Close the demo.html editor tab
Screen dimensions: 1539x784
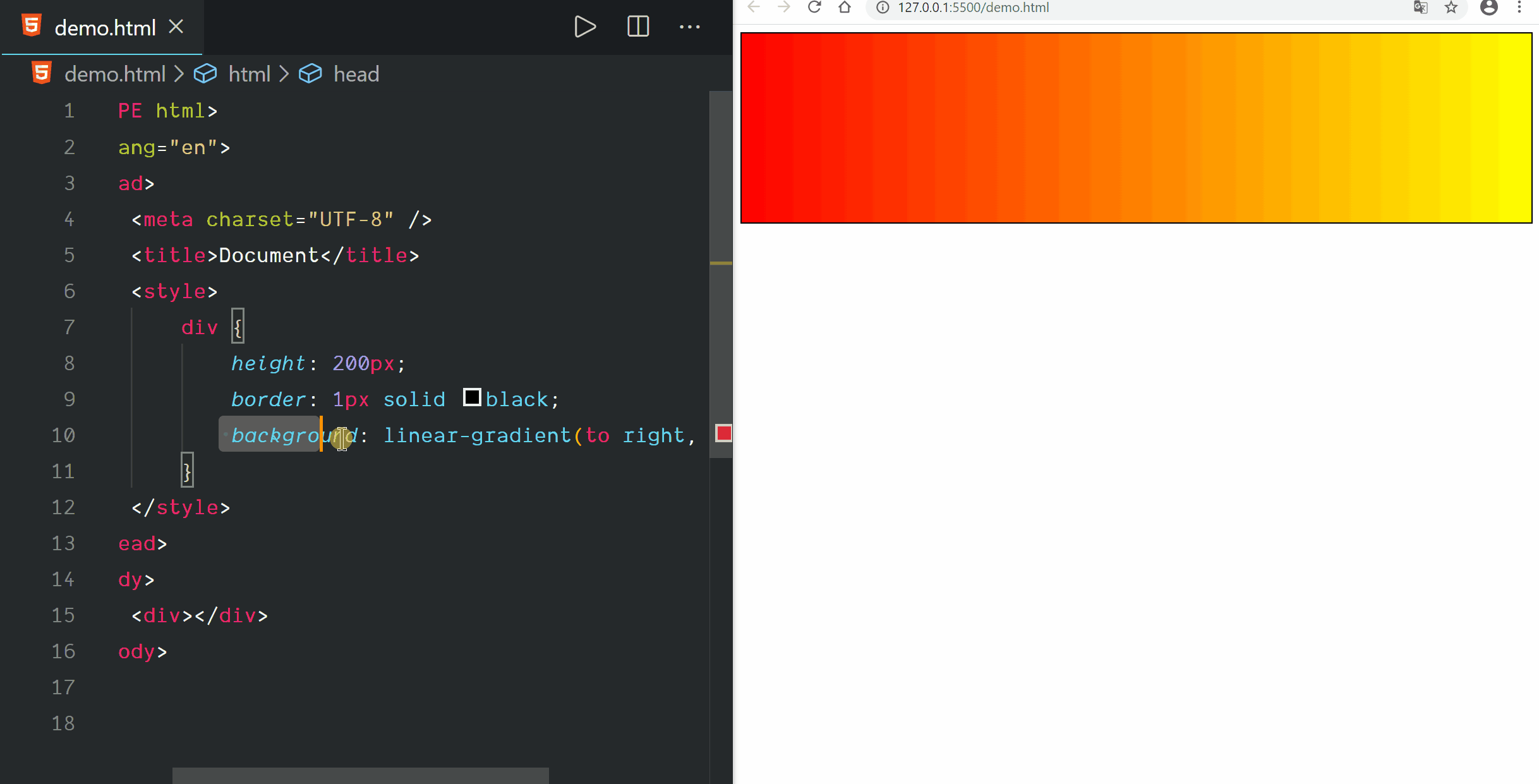[176, 27]
